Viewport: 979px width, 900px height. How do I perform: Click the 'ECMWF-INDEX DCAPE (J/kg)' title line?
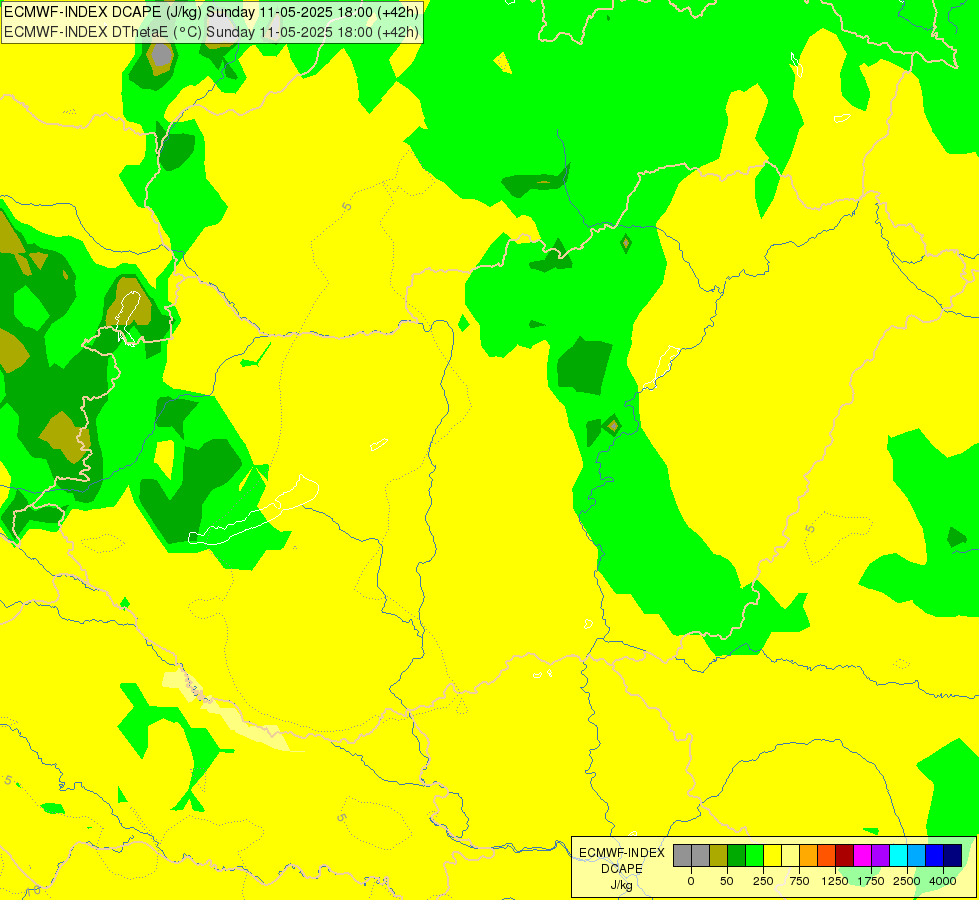(x=212, y=12)
